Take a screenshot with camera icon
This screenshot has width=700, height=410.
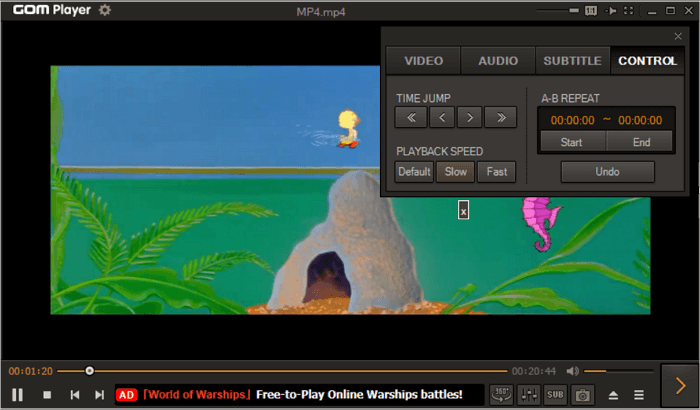pos(582,395)
